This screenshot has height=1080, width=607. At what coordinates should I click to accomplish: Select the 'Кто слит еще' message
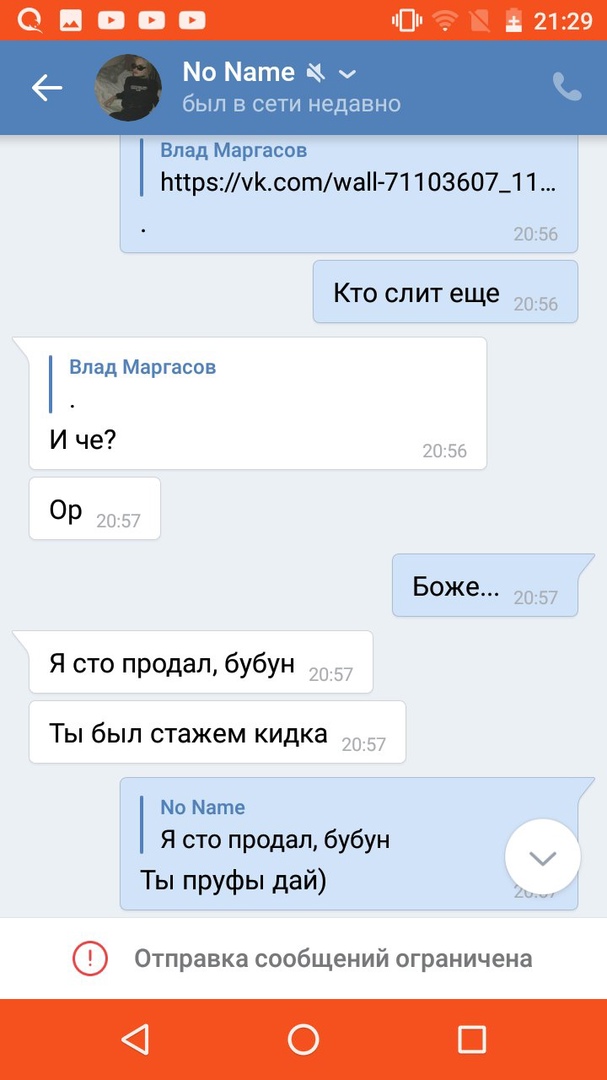coord(416,293)
